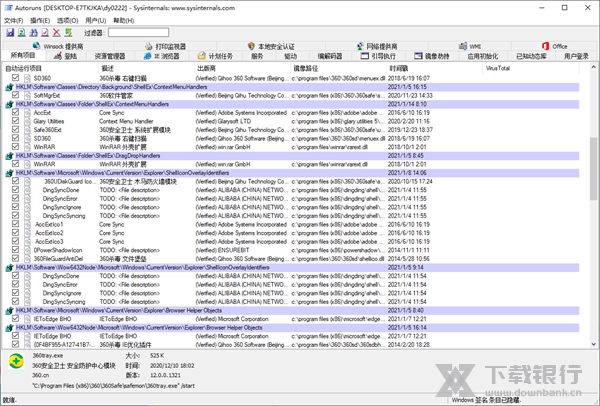Open the 选项(O) menu
Screen dimensions: 600x406
tap(68, 21)
